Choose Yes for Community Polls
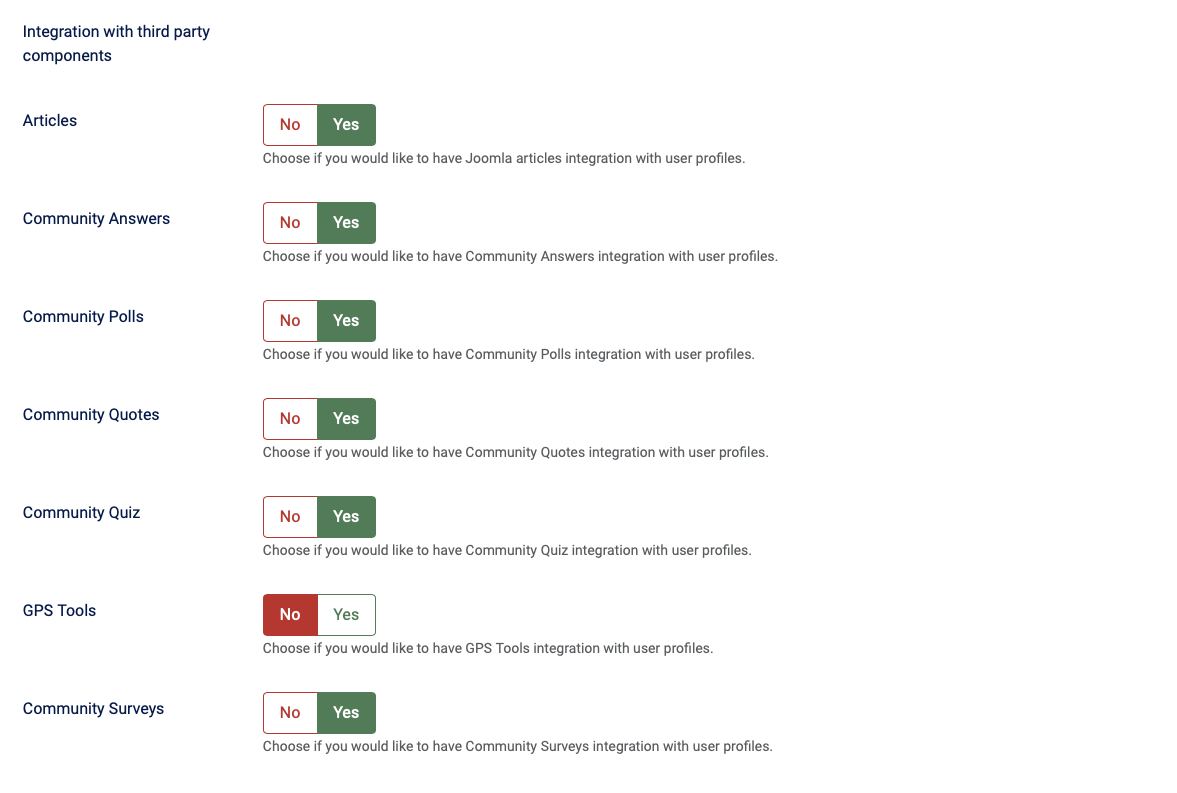This screenshot has width=1177, height=793. (346, 321)
